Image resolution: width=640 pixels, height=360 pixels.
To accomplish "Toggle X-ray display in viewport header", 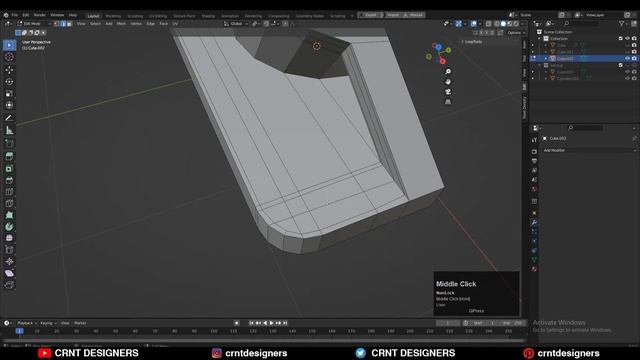I will point(489,24).
